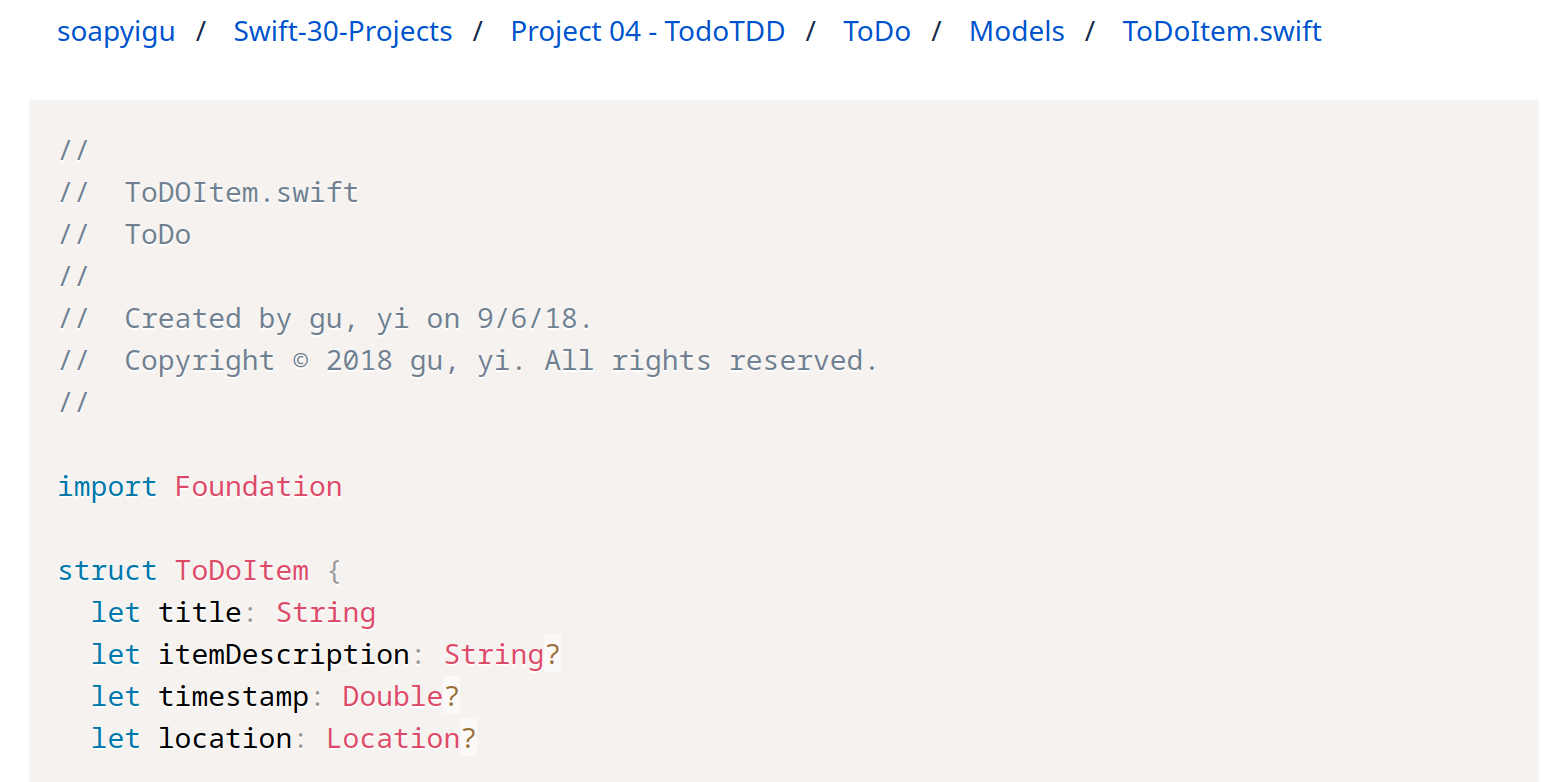Click the Double type annotation
The image size is (1558, 782).
(x=392, y=697)
